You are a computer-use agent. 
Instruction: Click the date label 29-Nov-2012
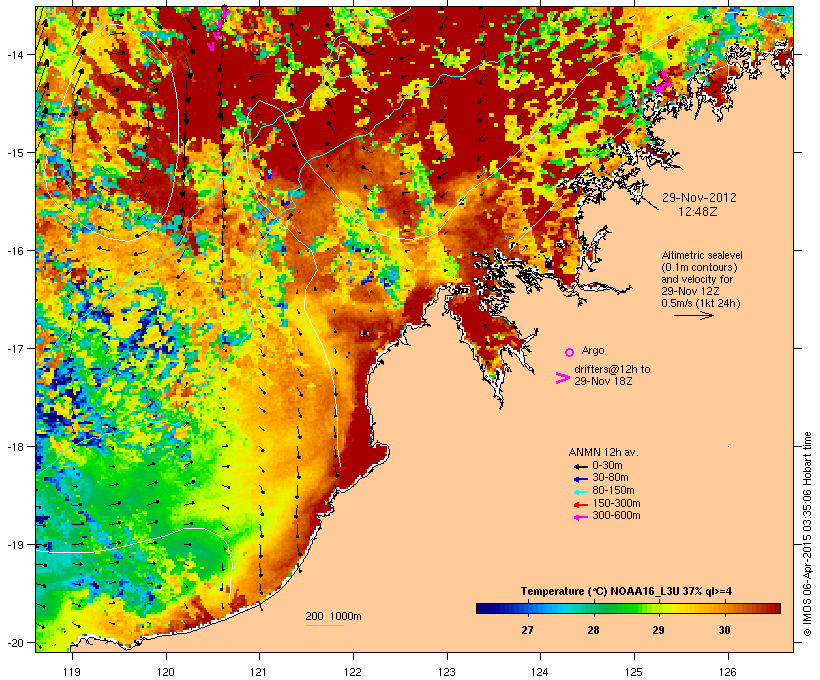click(x=699, y=198)
